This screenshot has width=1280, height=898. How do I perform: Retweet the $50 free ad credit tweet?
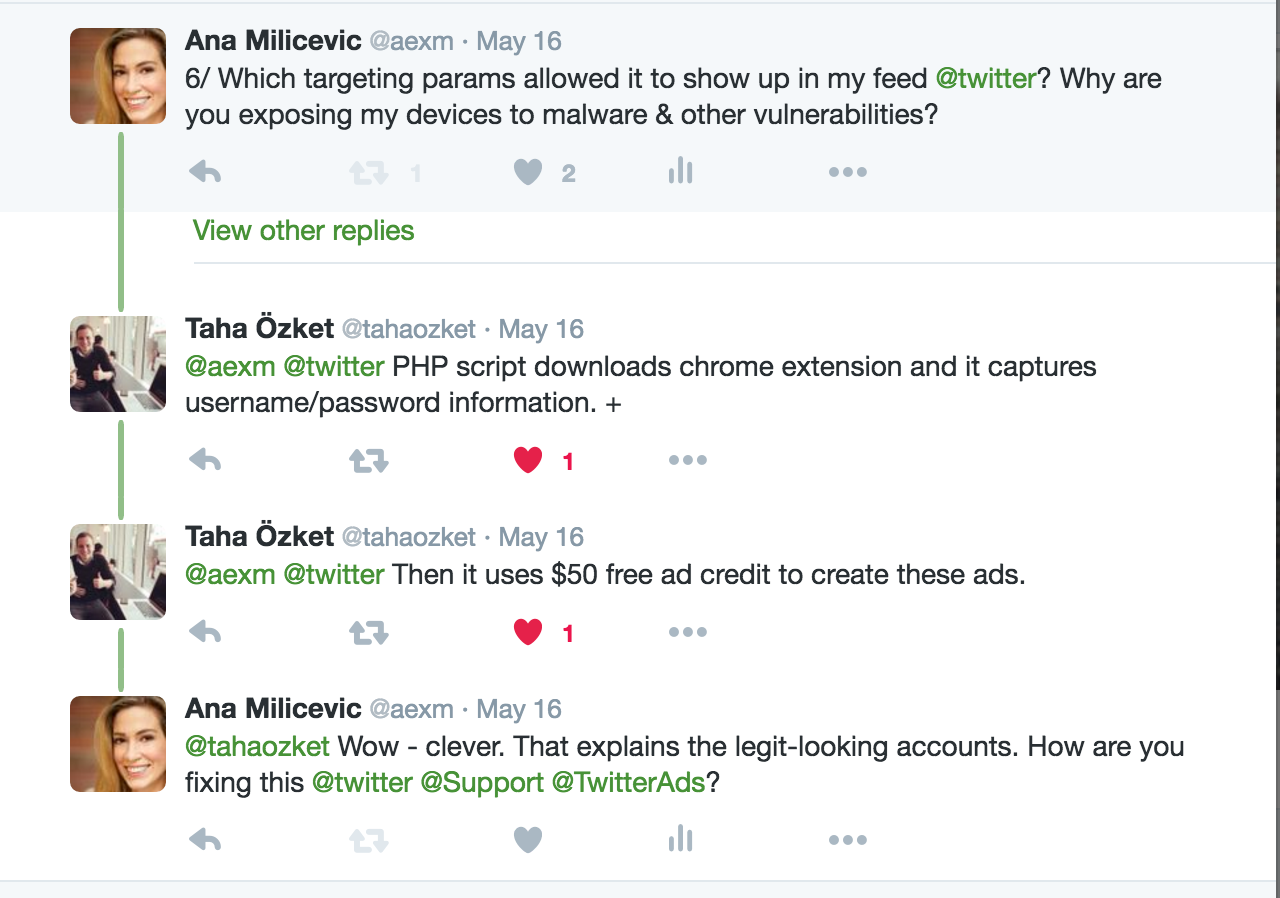[x=369, y=633]
